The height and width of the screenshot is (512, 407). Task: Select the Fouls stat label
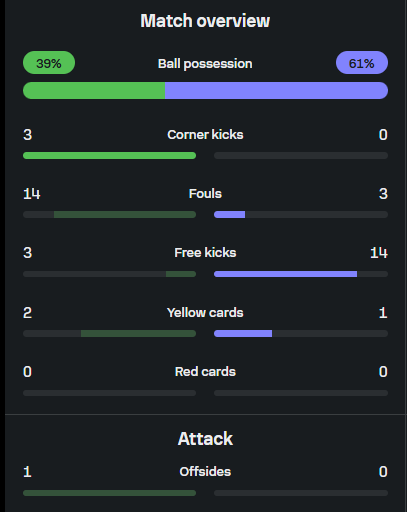pyautogui.click(x=205, y=194)
